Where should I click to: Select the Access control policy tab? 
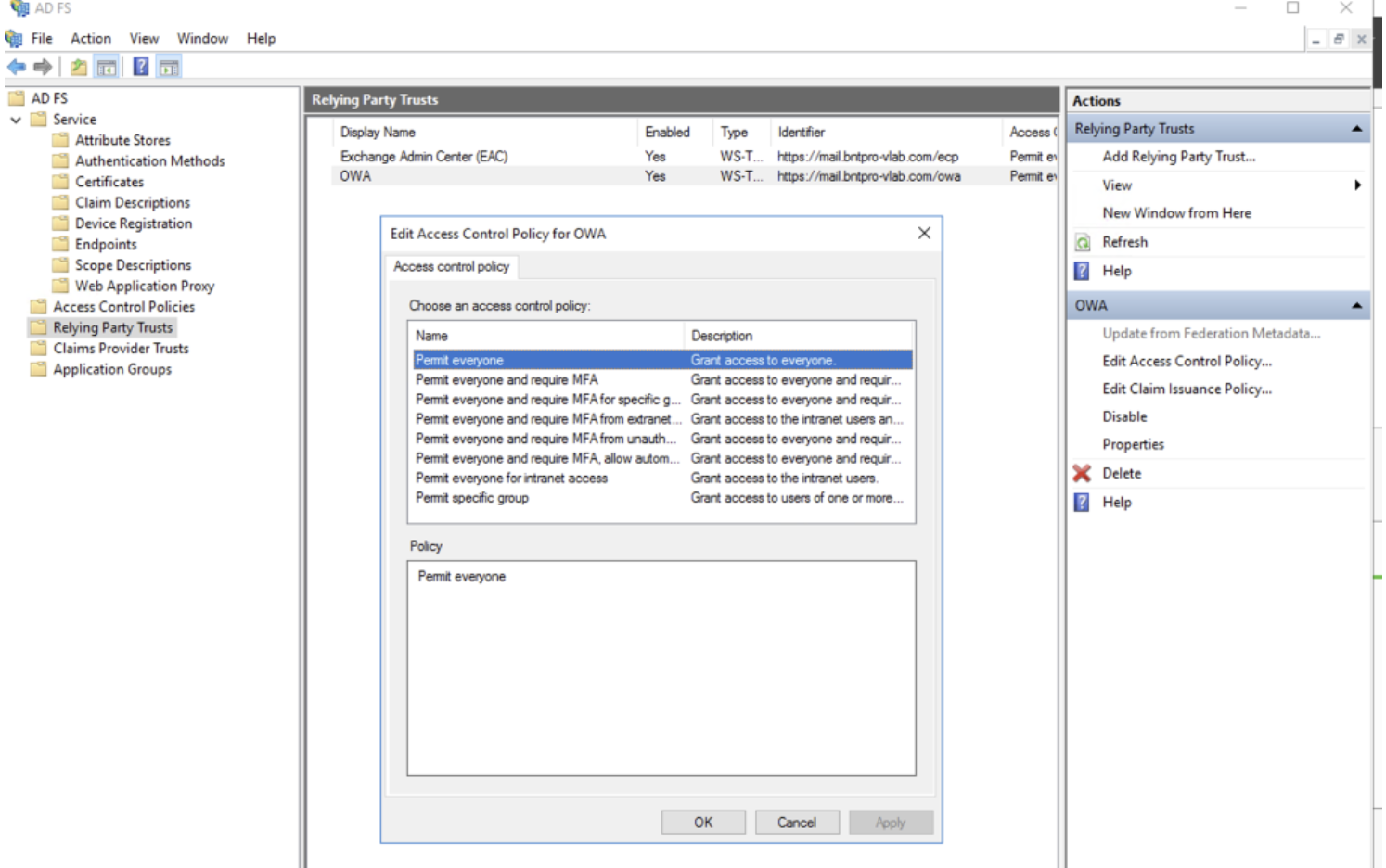point(452,267)
